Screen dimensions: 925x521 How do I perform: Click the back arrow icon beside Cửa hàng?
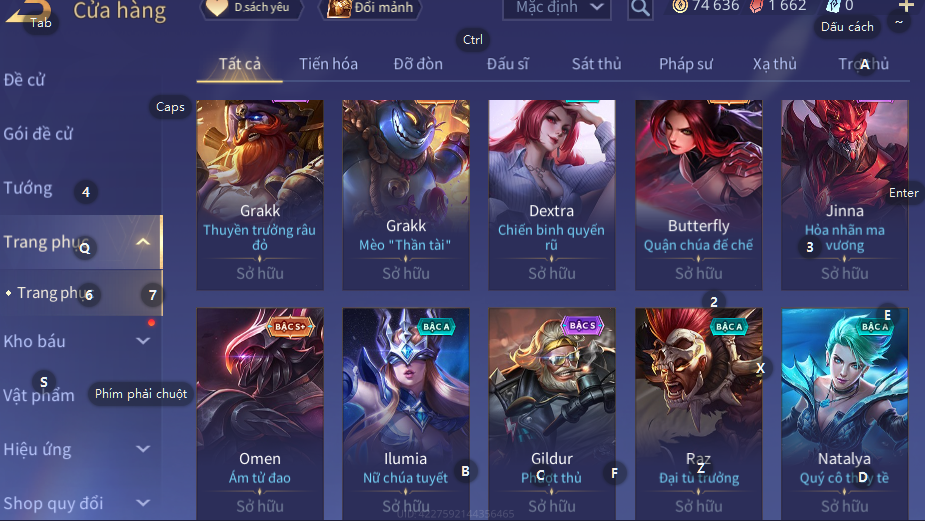(x=27, y=11)
